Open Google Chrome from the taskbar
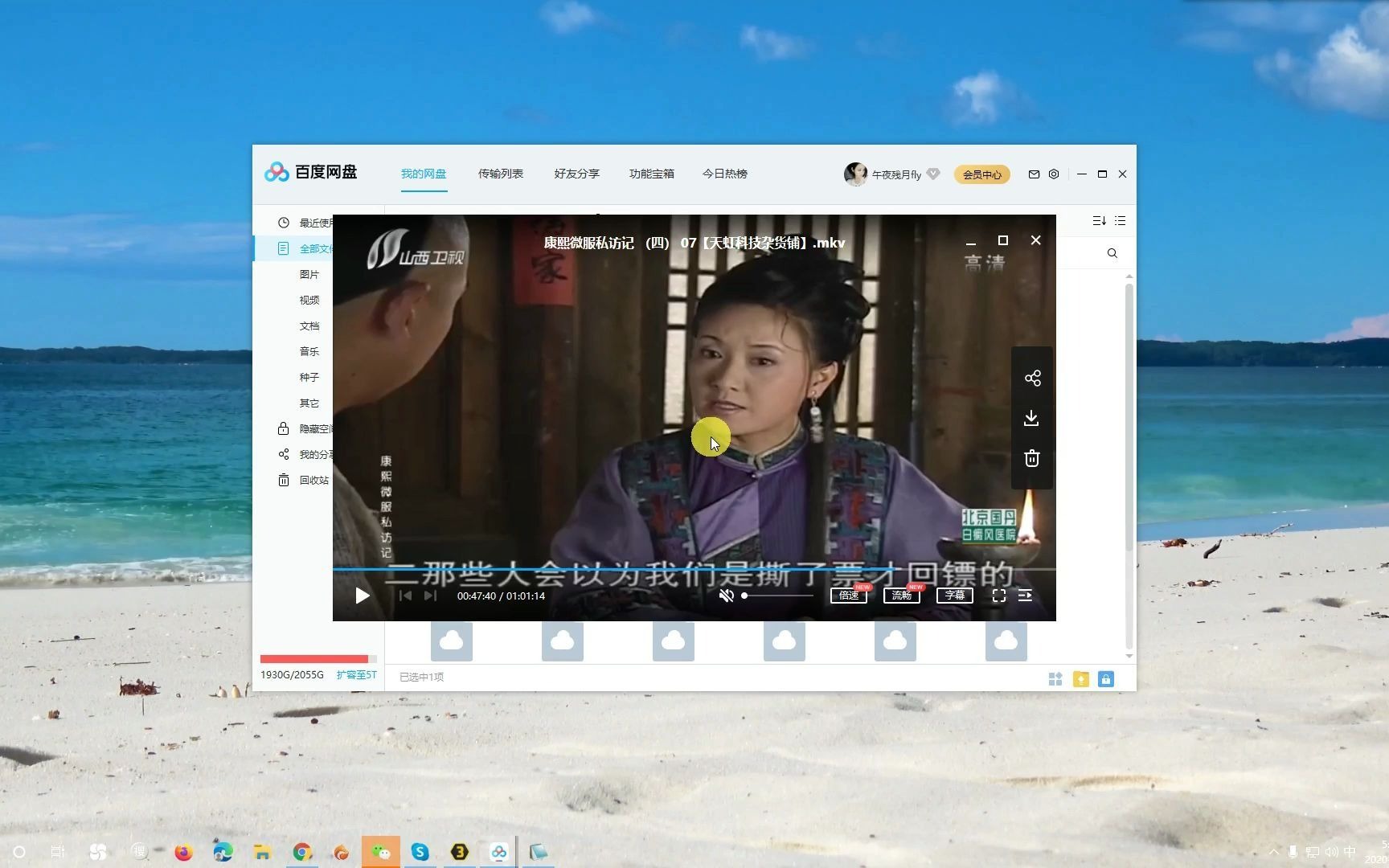This screenshot has height=868, width=1389. point(302,852)
